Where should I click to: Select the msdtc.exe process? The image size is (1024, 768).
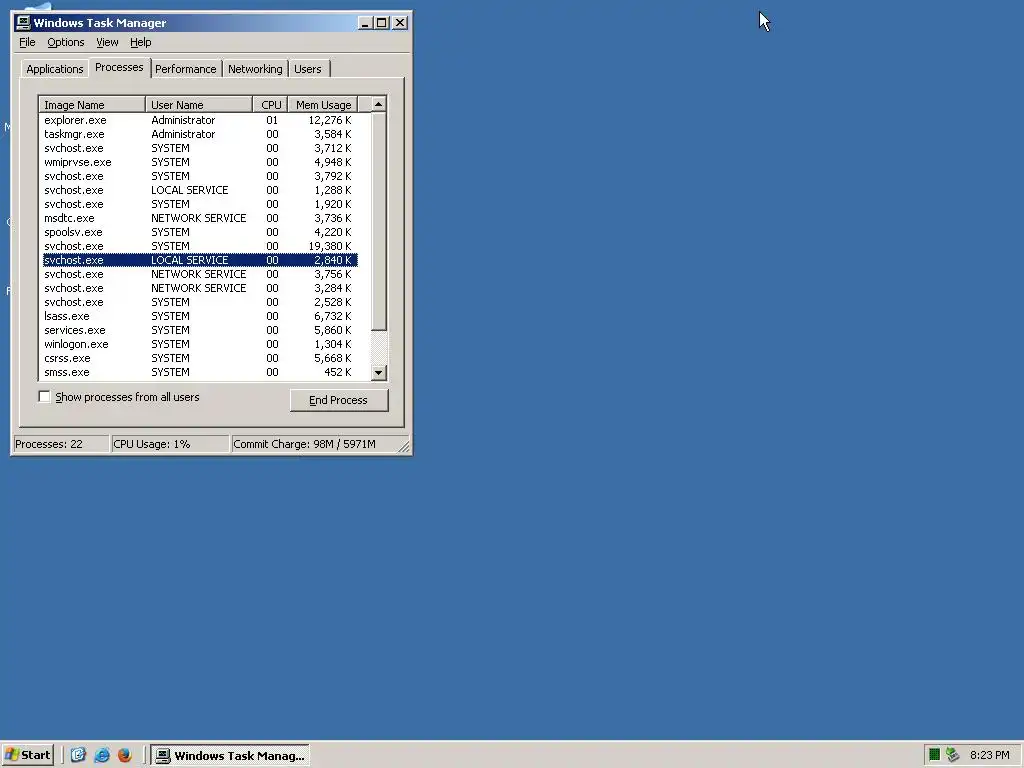200,218
